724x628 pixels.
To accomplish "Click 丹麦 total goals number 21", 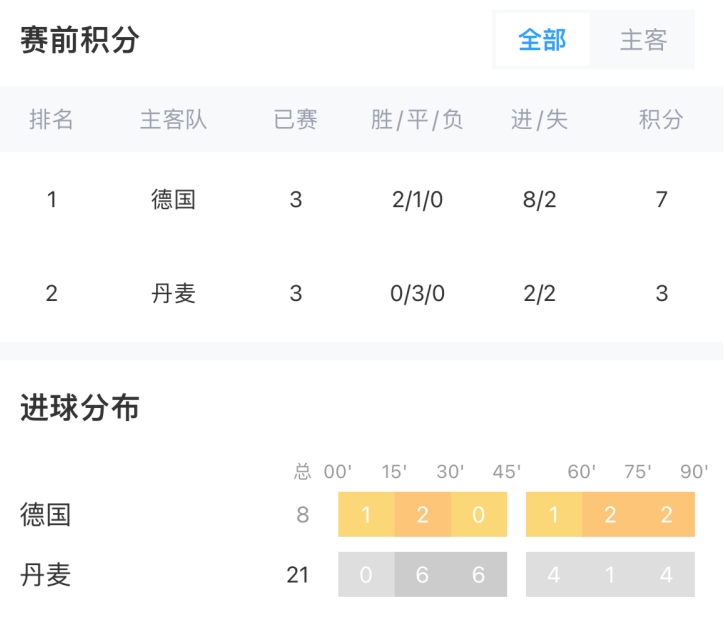I will coord(297,575).
